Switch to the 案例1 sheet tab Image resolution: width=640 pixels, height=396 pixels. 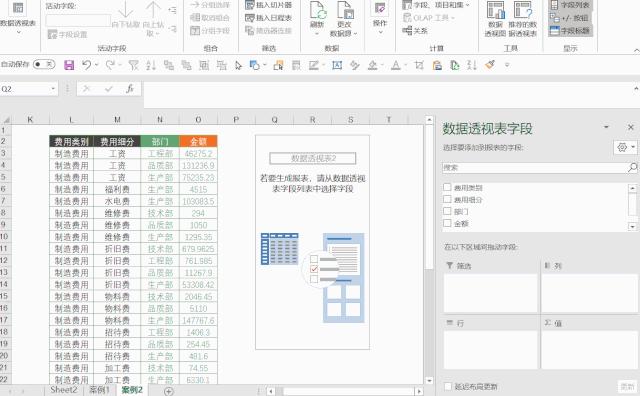click(x=99, y=390)
